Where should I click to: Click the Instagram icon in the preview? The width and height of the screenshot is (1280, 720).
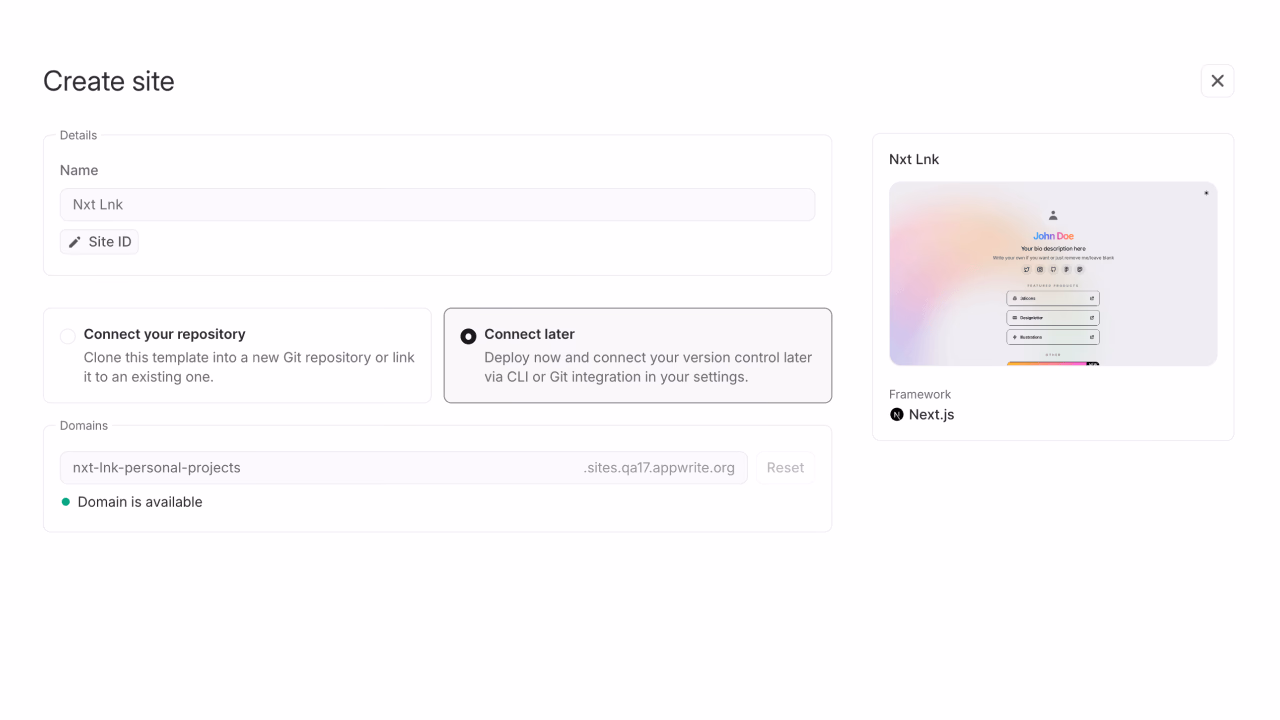[1040, 269]
